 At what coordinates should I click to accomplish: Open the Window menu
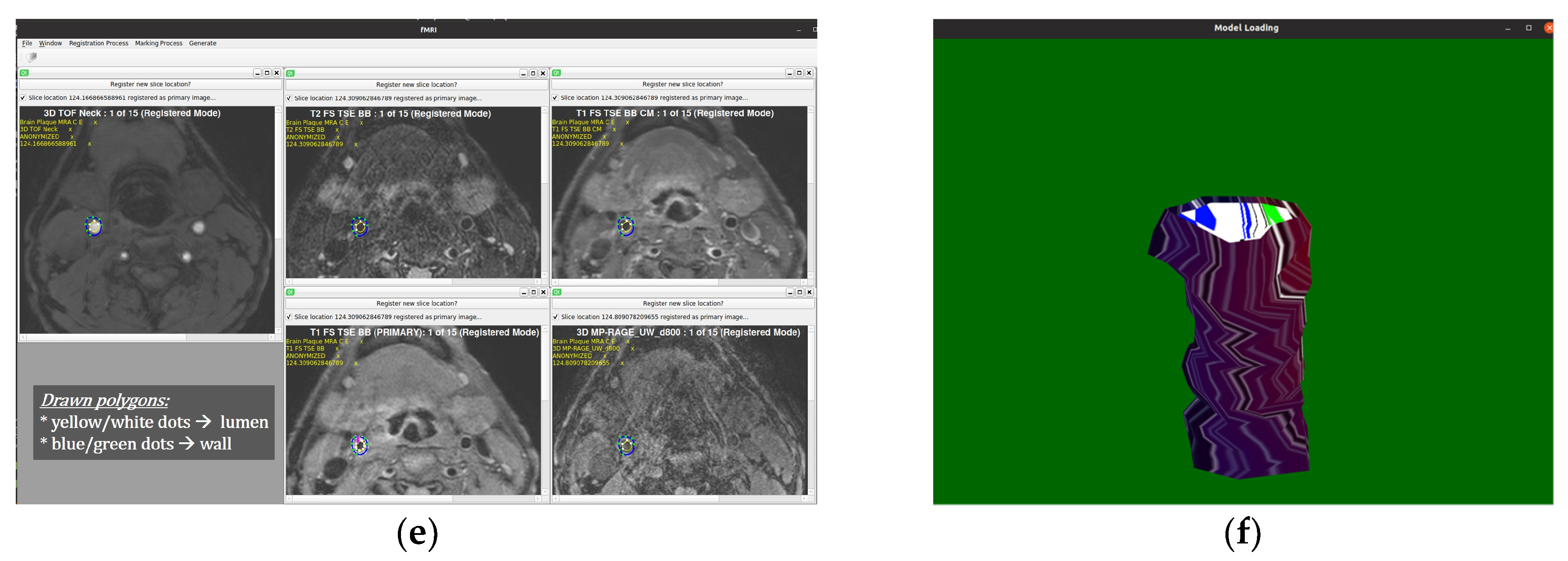tap(50, 43)
